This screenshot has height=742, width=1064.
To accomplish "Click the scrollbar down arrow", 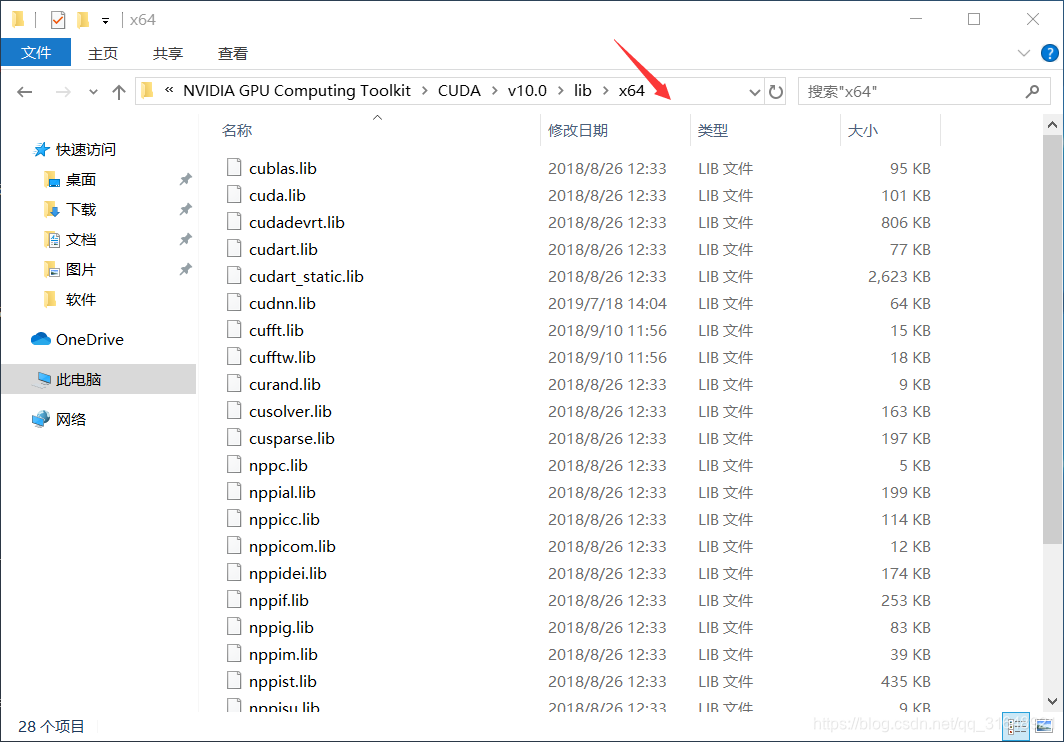I will [x=1052, y=702].
